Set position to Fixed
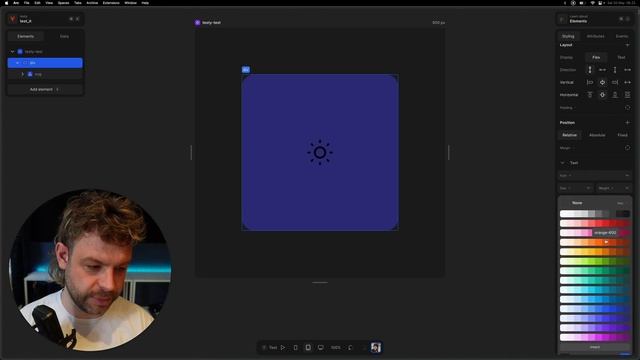Screen dimensions: 640x360 [x=622, y=135]
